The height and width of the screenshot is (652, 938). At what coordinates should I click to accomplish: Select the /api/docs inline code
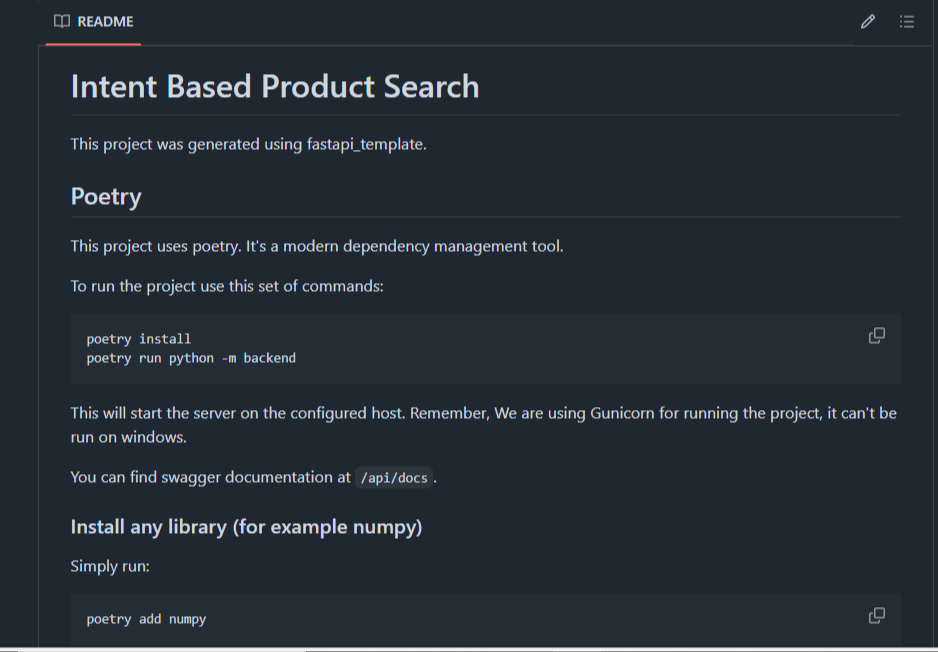[x=396, y=478]
